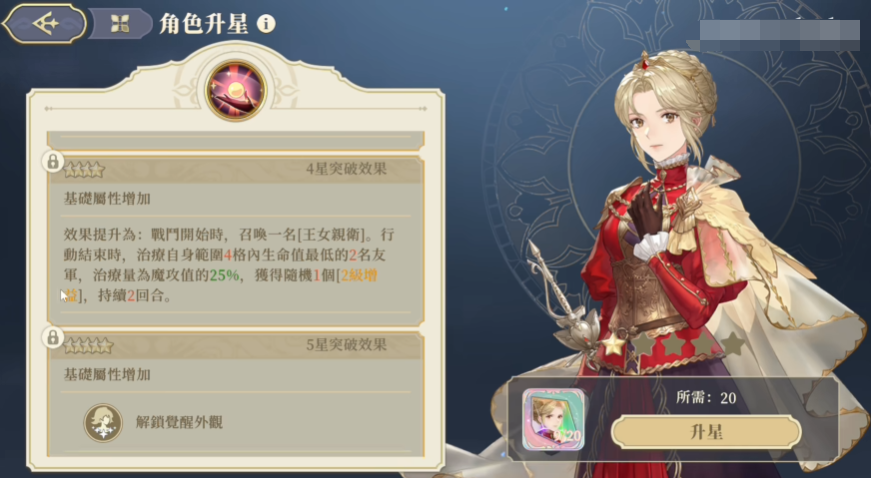Click the 所需: 20 requirement text
Viewport: 871px width, 478px height.
(x=705, y=398)
